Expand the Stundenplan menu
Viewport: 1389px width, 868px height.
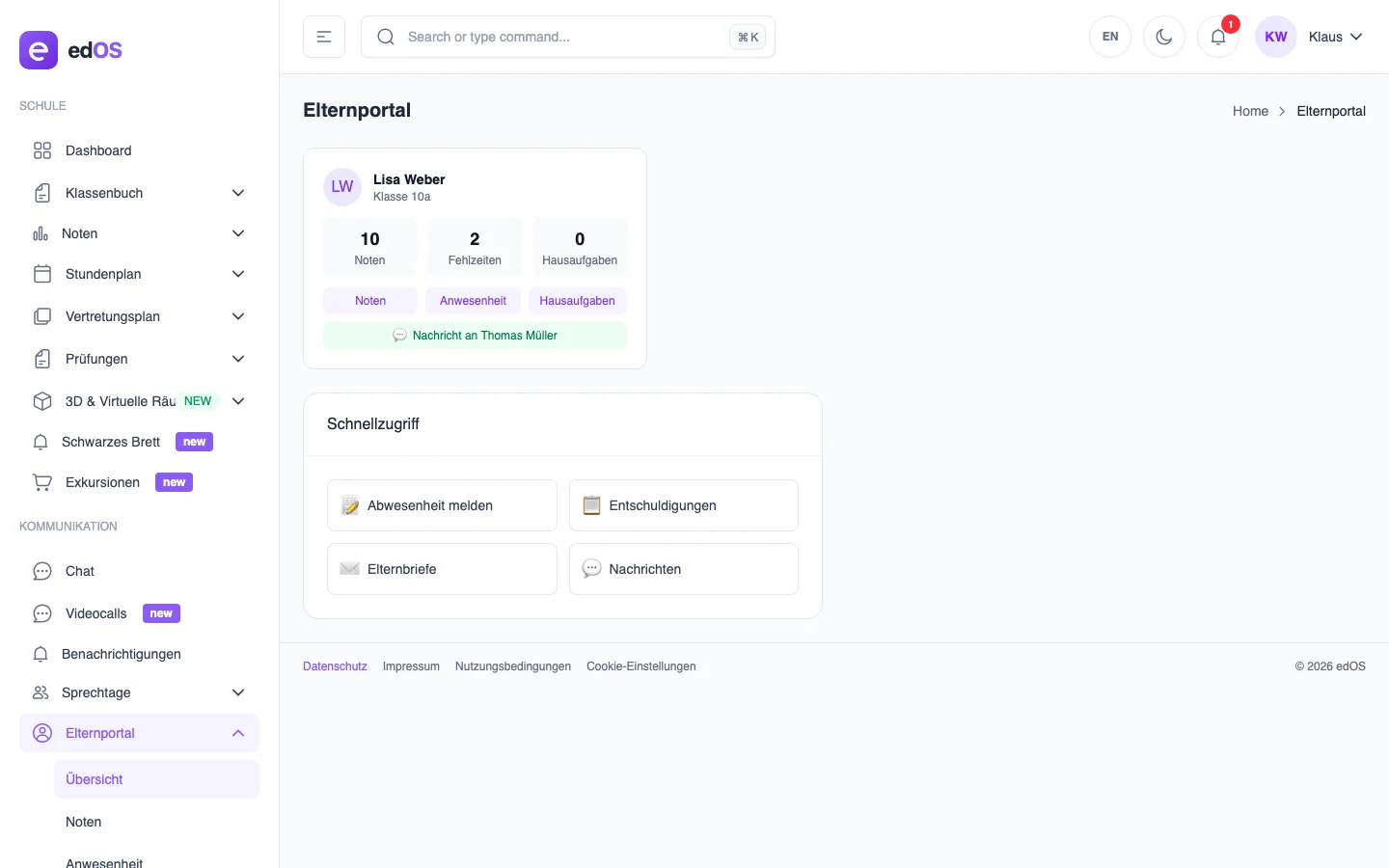[x=237, y=274]
